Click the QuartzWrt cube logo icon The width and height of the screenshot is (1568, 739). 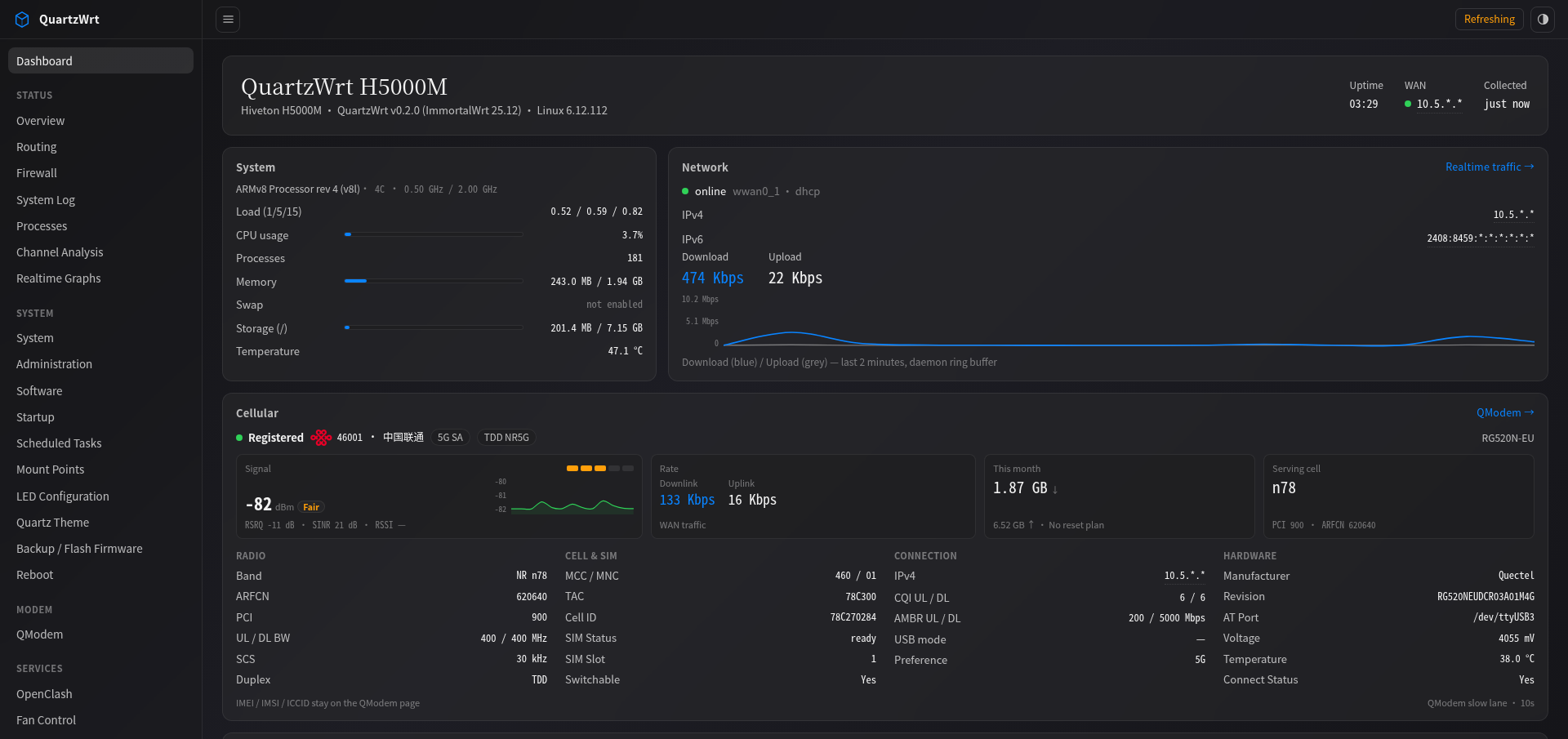pos(22,20)
